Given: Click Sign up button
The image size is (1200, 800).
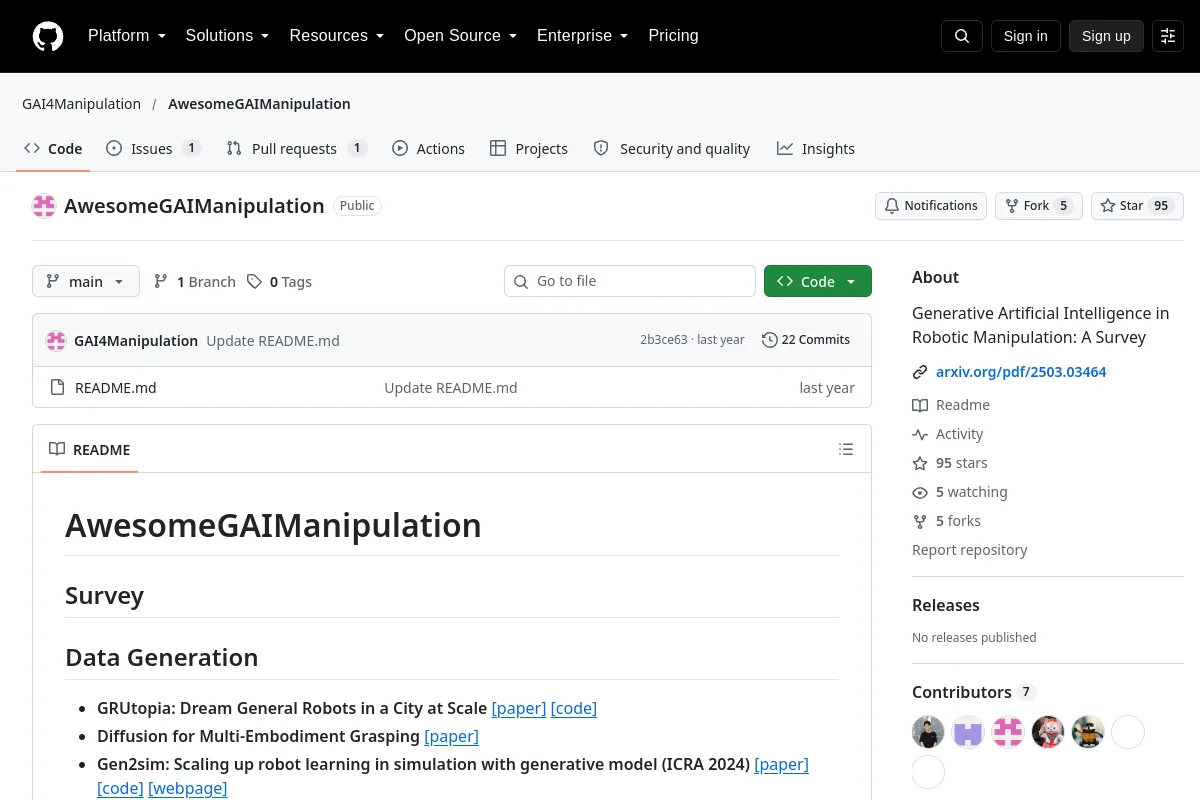Looking at the screenshot, I should [1106, 36].
